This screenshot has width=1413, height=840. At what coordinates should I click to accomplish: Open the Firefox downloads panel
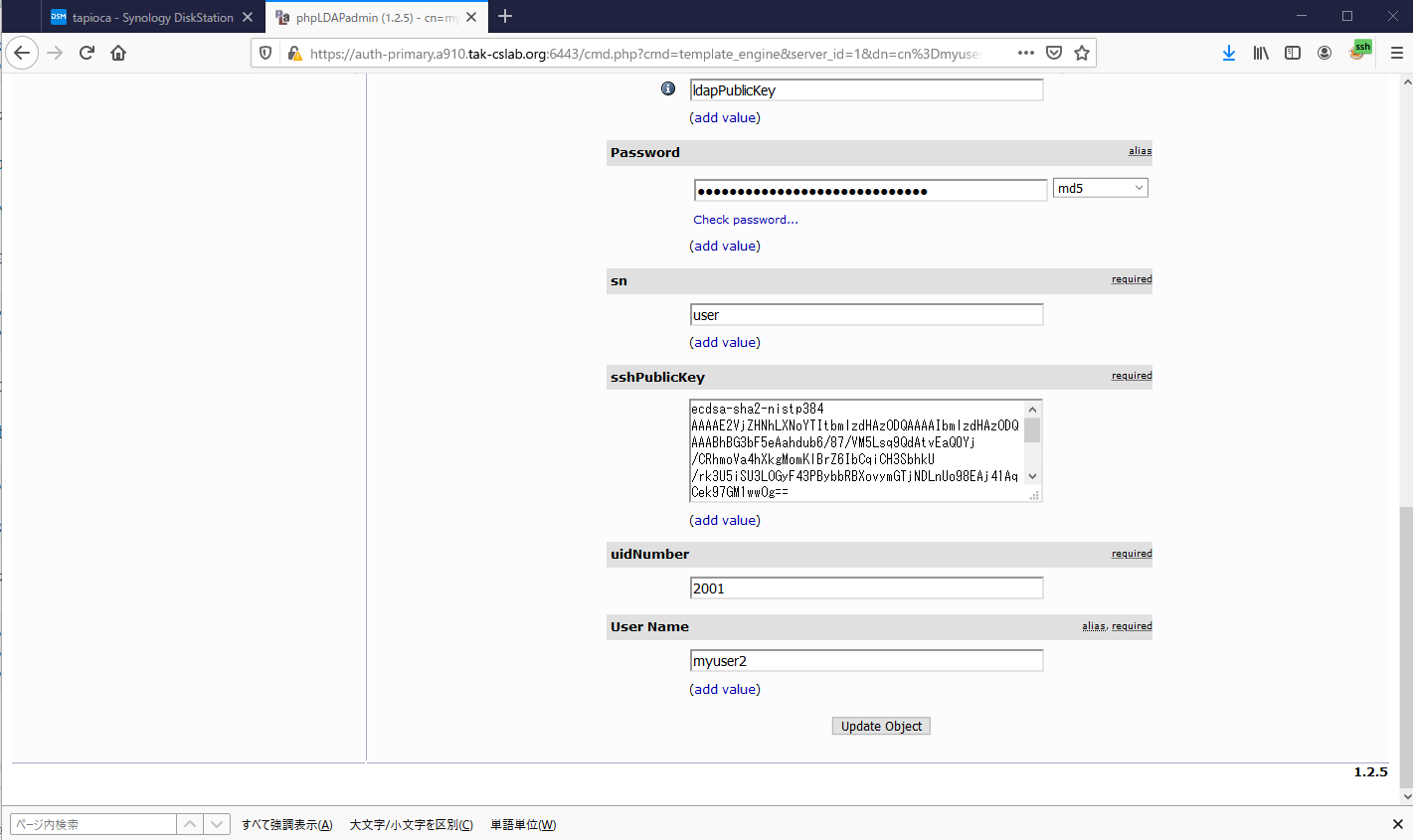point(1229,53)
